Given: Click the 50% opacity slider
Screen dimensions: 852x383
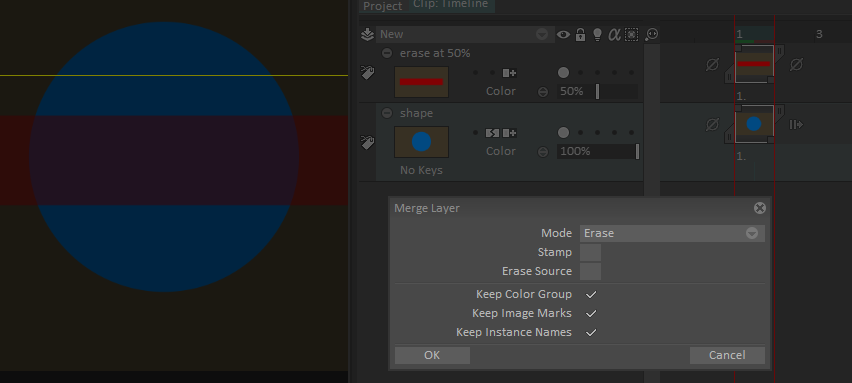Looking at the screenshot, I should coord(598,91).
